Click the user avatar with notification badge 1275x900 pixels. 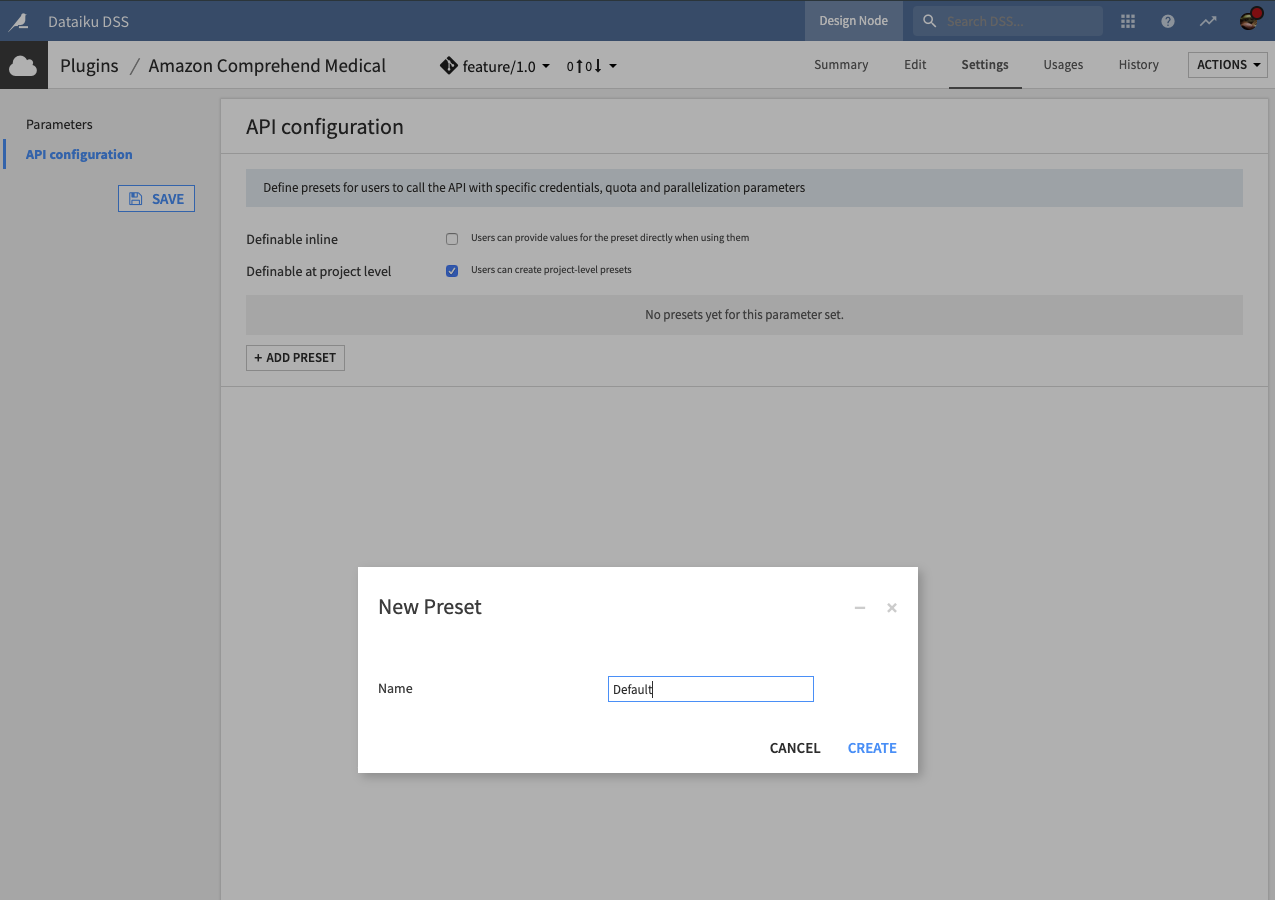(1248, 20)
